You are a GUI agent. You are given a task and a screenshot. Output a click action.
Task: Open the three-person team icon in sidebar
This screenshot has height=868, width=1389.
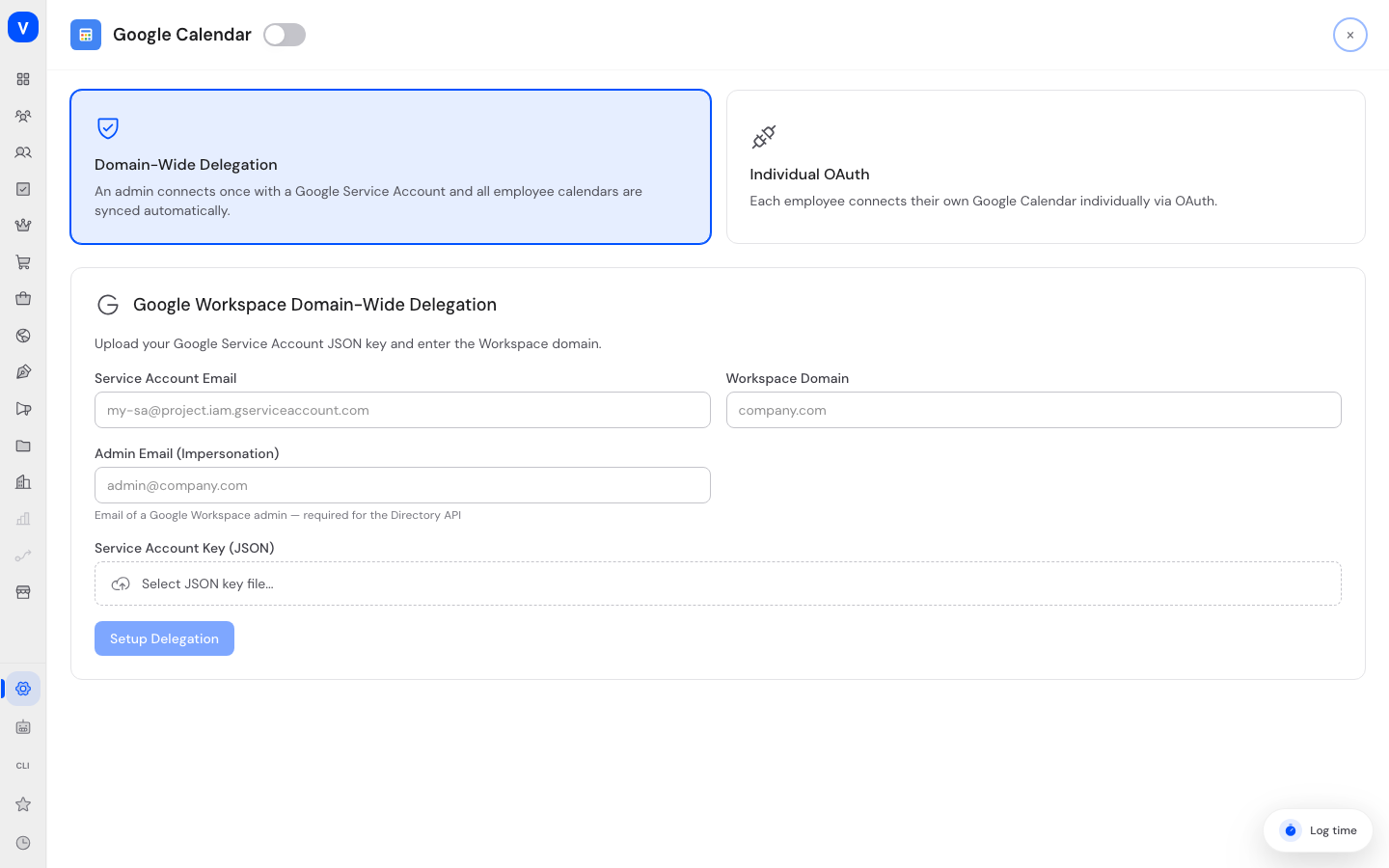pyautogui.click(x=23, y=116)
